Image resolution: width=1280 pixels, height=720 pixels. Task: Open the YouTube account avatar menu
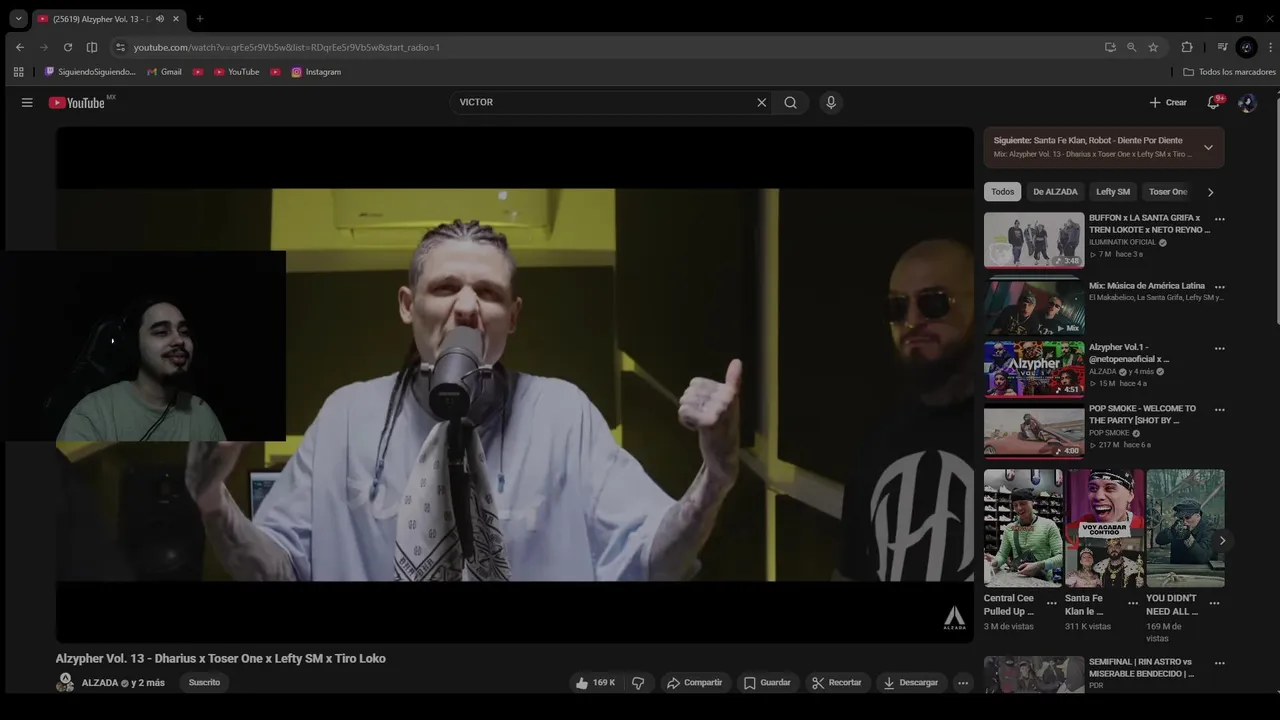click(x=1246, y=102)
